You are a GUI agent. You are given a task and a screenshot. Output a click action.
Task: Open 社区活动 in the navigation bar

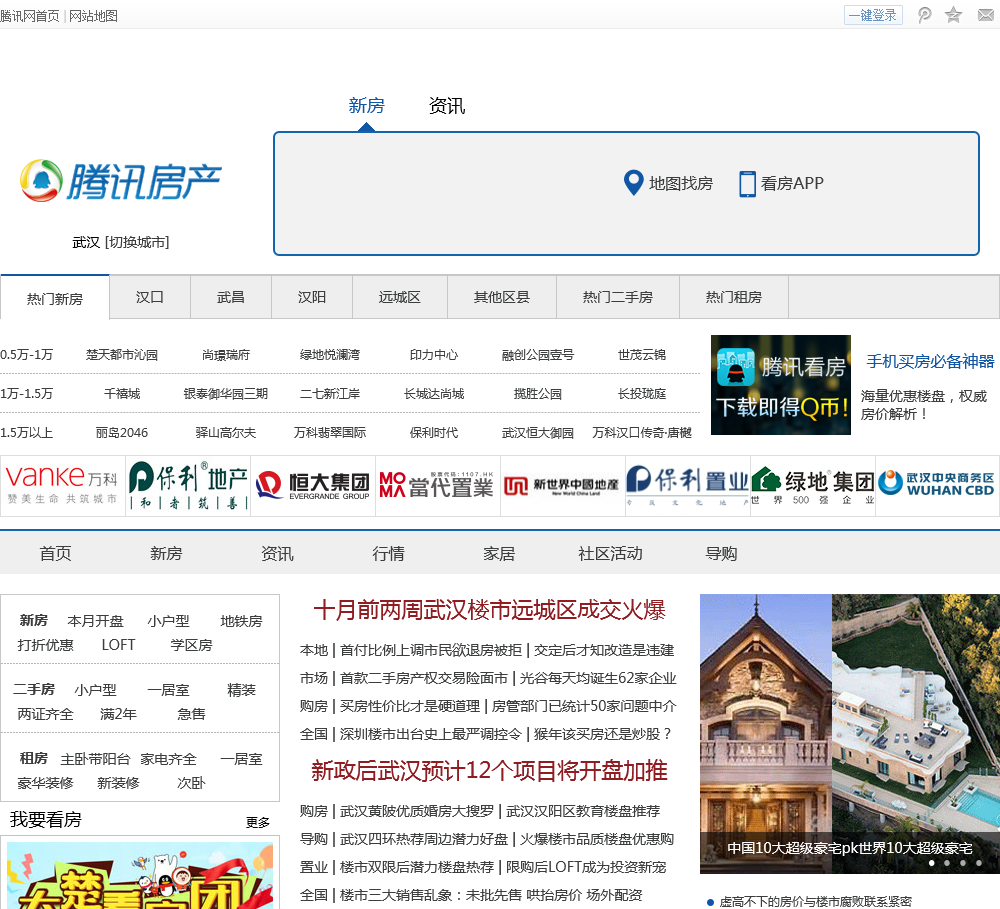pyautogui.click(x=610, y=553)
